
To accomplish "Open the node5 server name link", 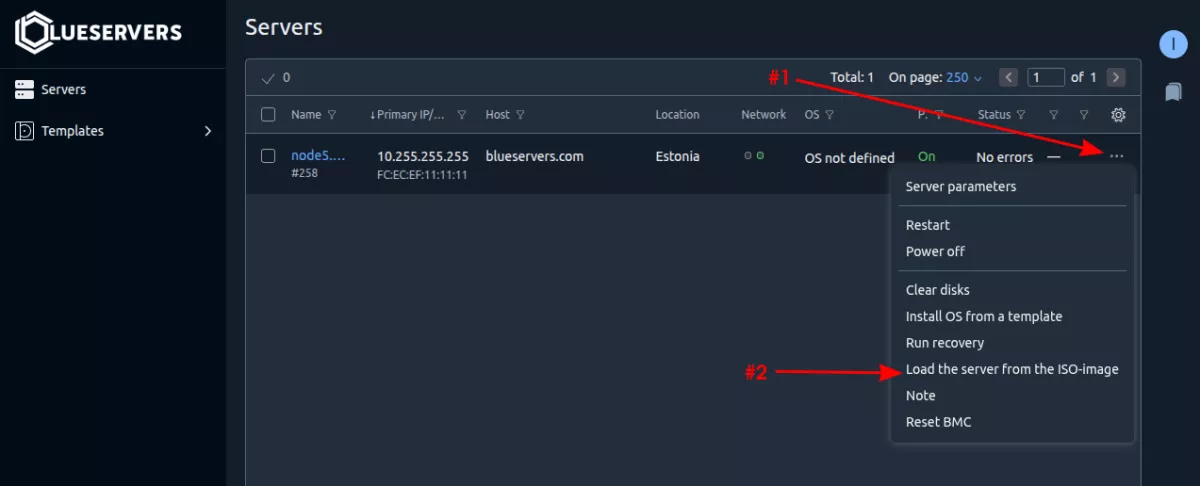I will coord(318,156).
